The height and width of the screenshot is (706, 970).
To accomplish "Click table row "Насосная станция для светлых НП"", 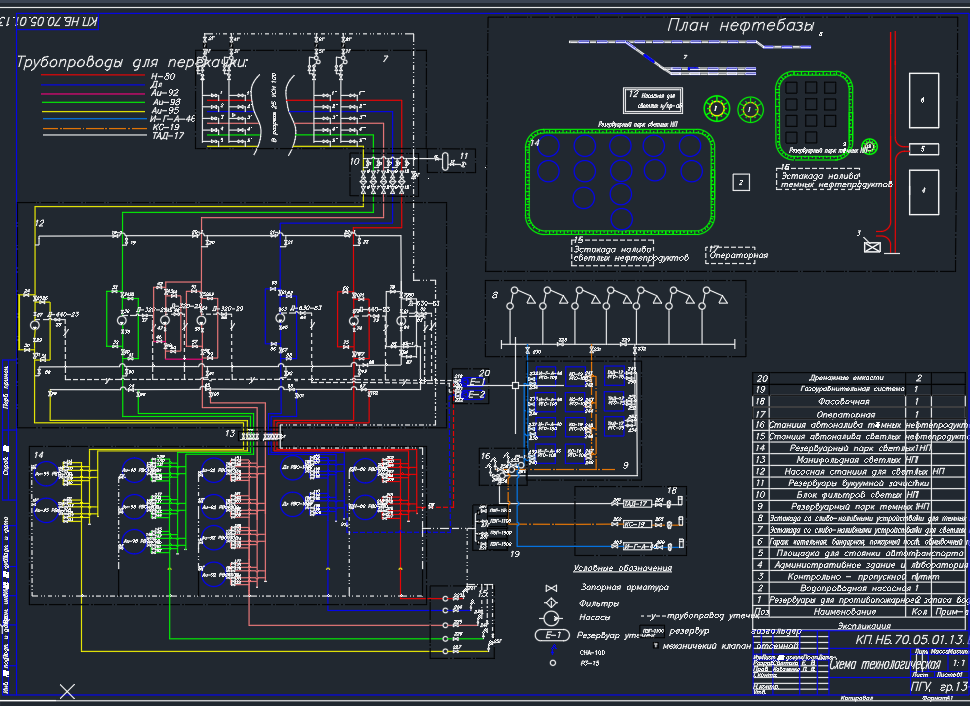I will 859,471.
